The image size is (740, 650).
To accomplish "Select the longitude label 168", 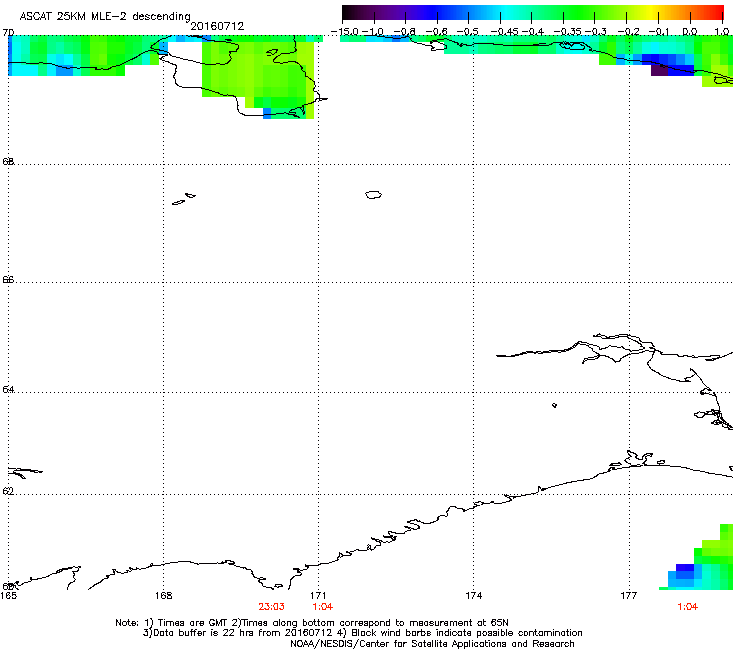I will (x=164, y=596).
